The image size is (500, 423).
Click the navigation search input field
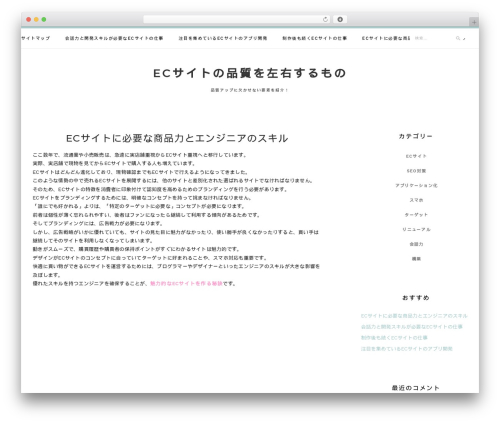coord(433,38)
